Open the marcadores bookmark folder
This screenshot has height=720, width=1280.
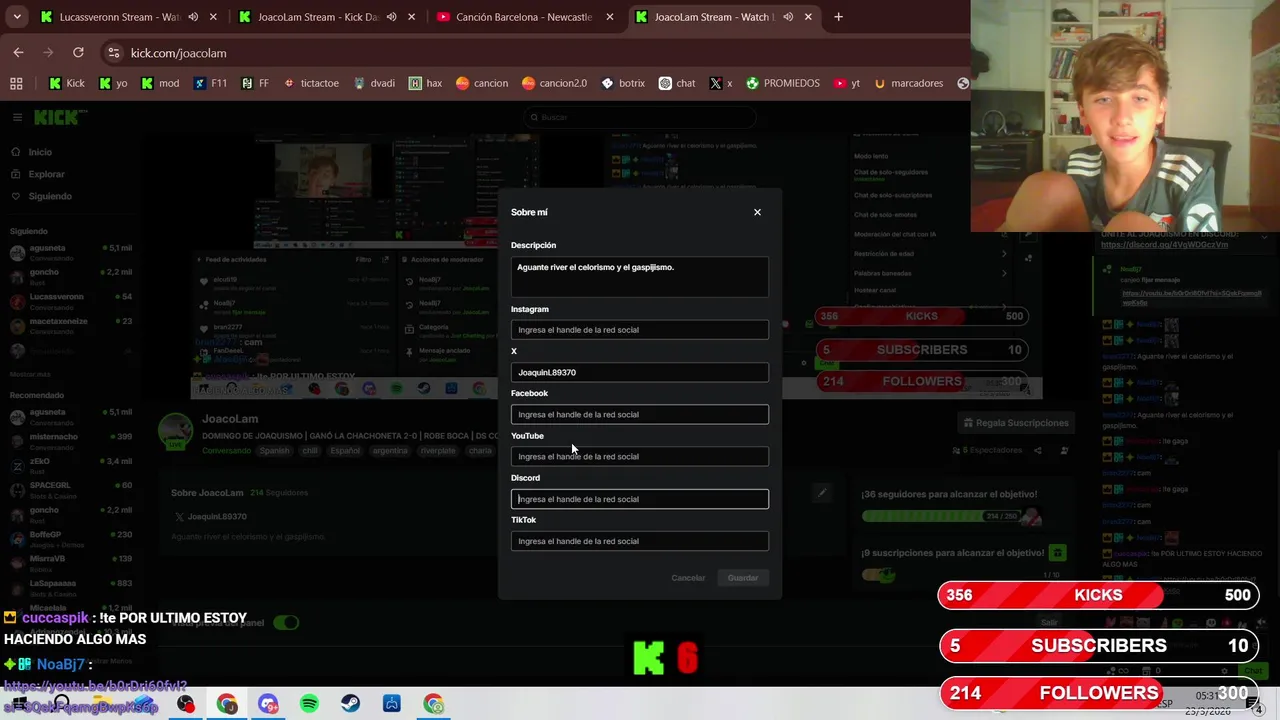[x=909, y=84]
